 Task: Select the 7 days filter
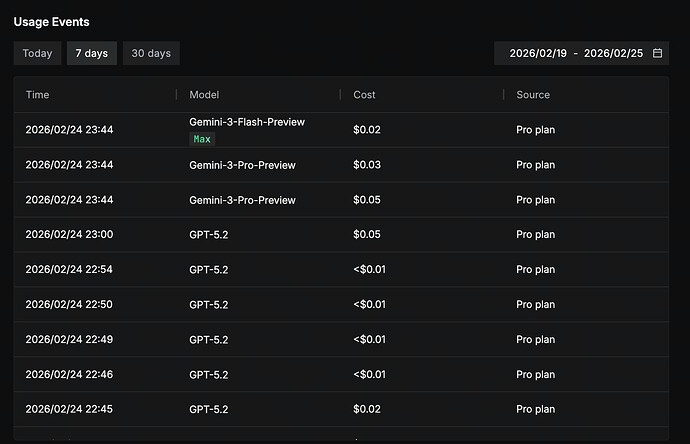[92, 53]
